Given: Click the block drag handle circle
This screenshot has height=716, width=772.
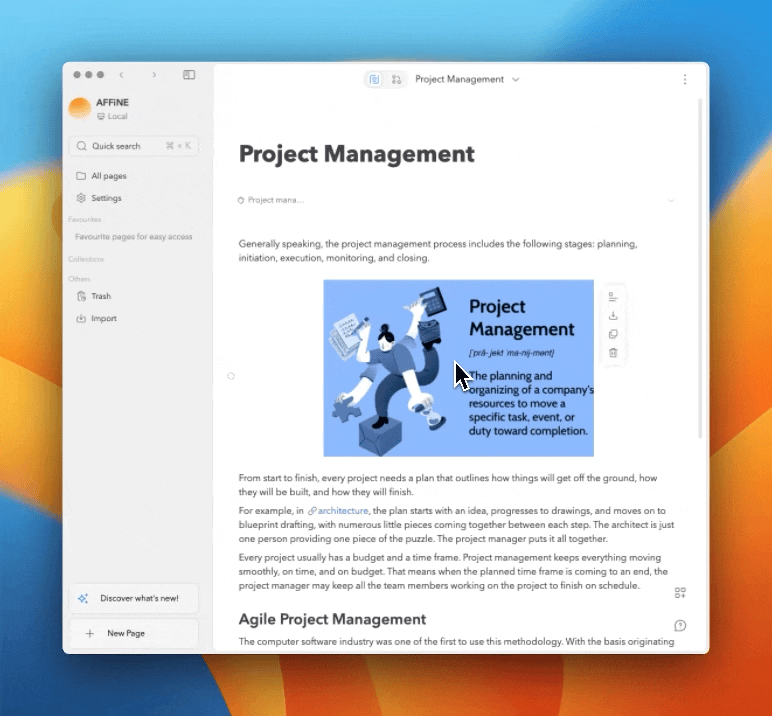Looking at the screenshot, I should [231, 376].
